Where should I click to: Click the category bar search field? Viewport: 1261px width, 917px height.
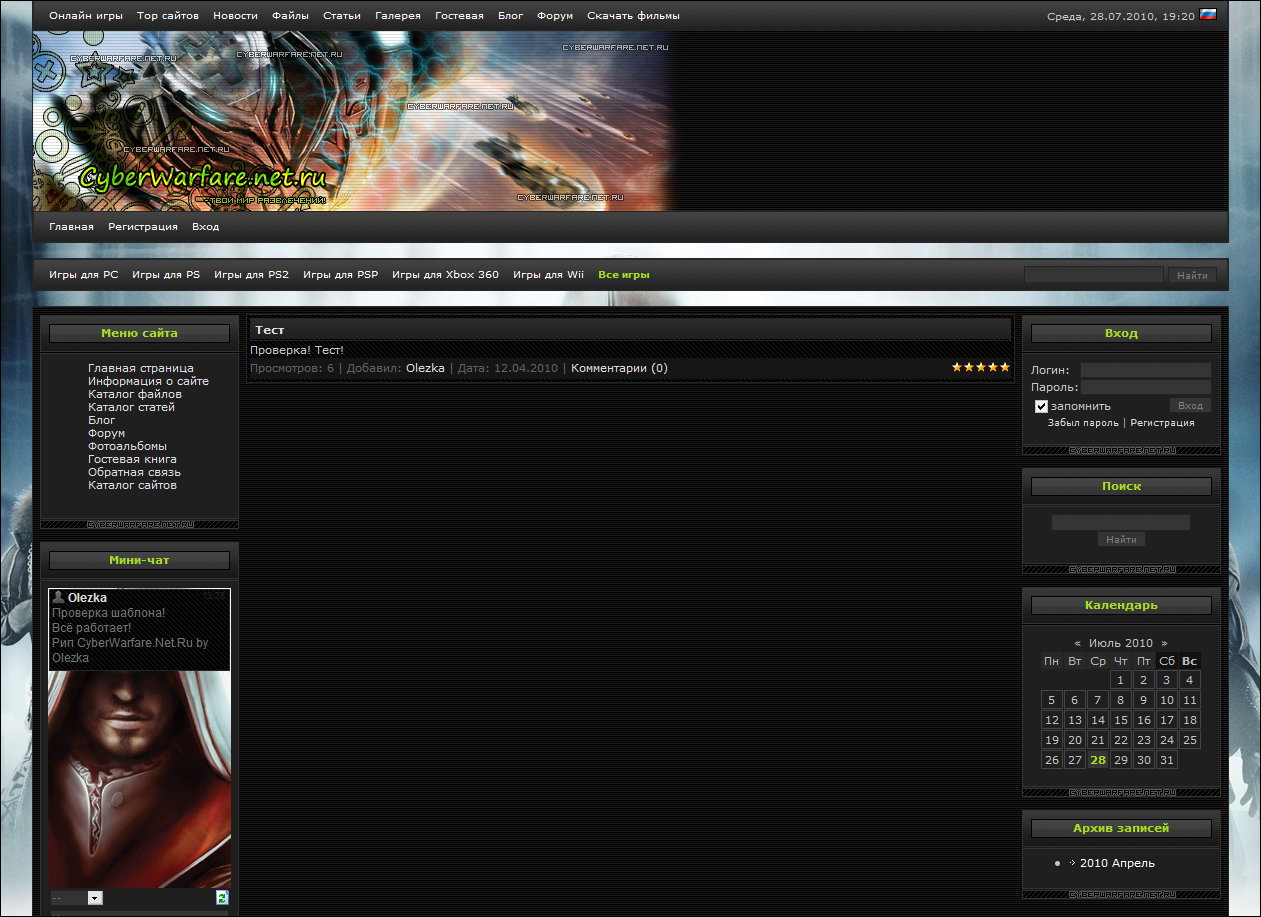coord(1094,275)
